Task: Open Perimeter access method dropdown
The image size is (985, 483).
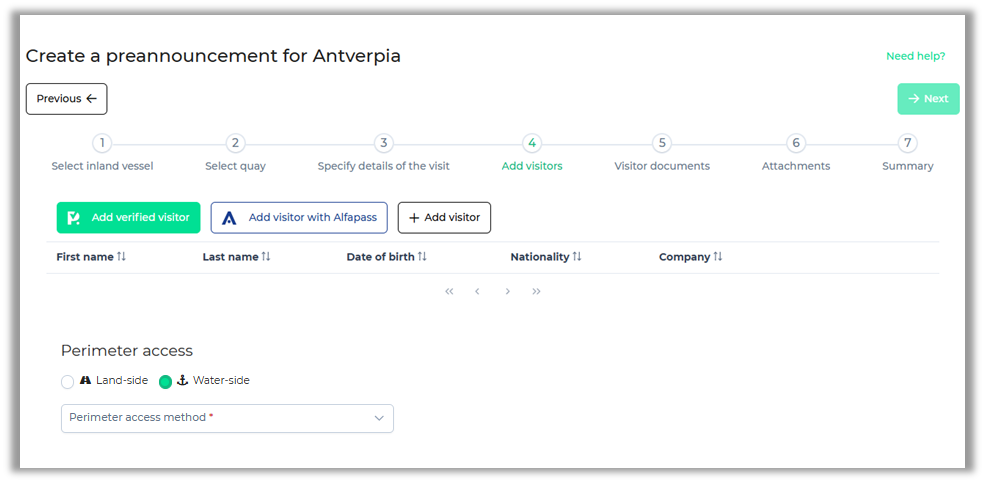Action: point(227,418)
